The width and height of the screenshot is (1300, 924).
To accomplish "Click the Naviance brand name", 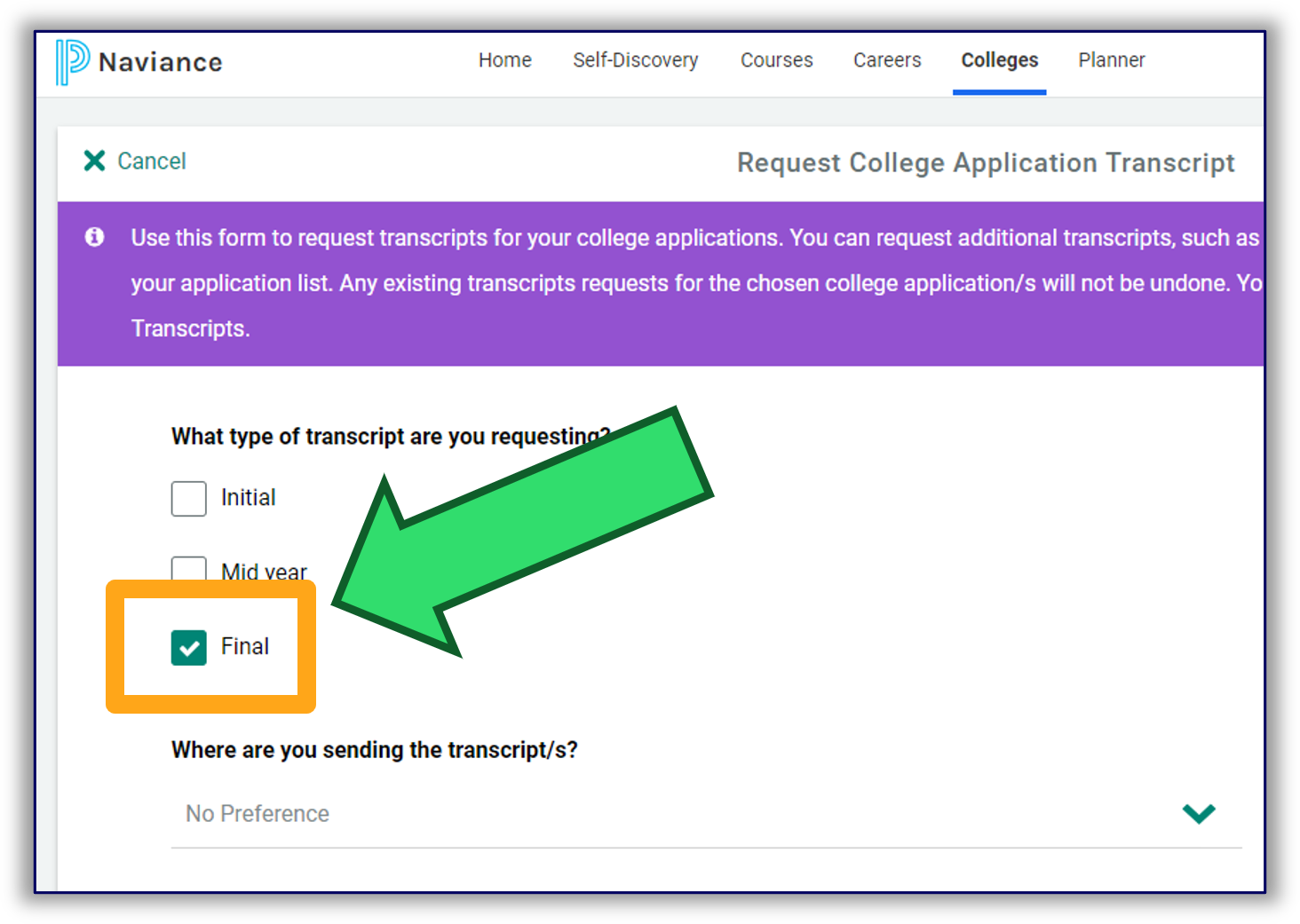I will pyautogui.click(x=161, y=62).
